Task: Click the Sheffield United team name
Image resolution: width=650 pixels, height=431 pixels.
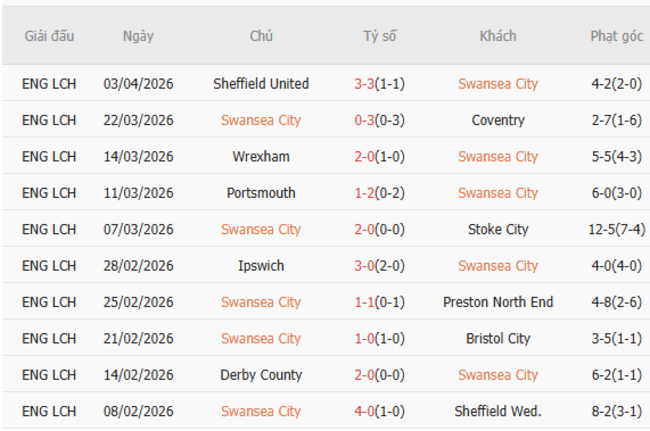Action: pos(261,84)
